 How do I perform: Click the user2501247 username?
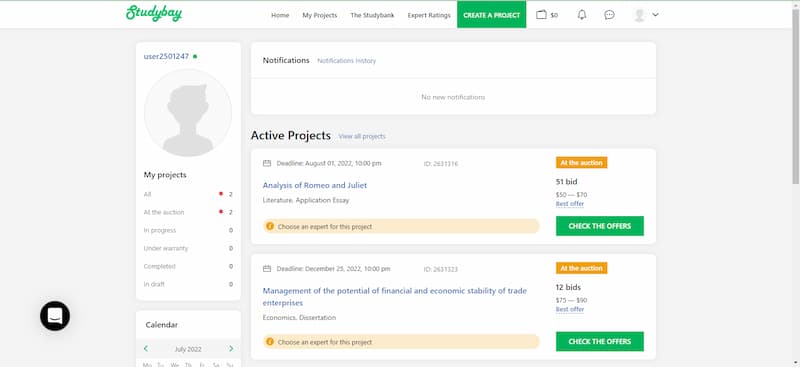point(166,56)
